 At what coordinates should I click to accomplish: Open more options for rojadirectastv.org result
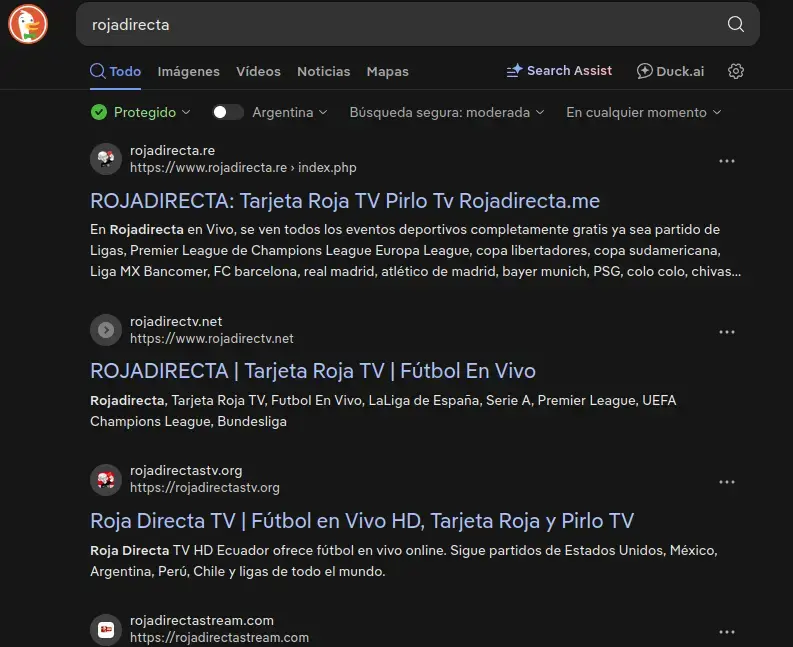click(x=727, y=482)
